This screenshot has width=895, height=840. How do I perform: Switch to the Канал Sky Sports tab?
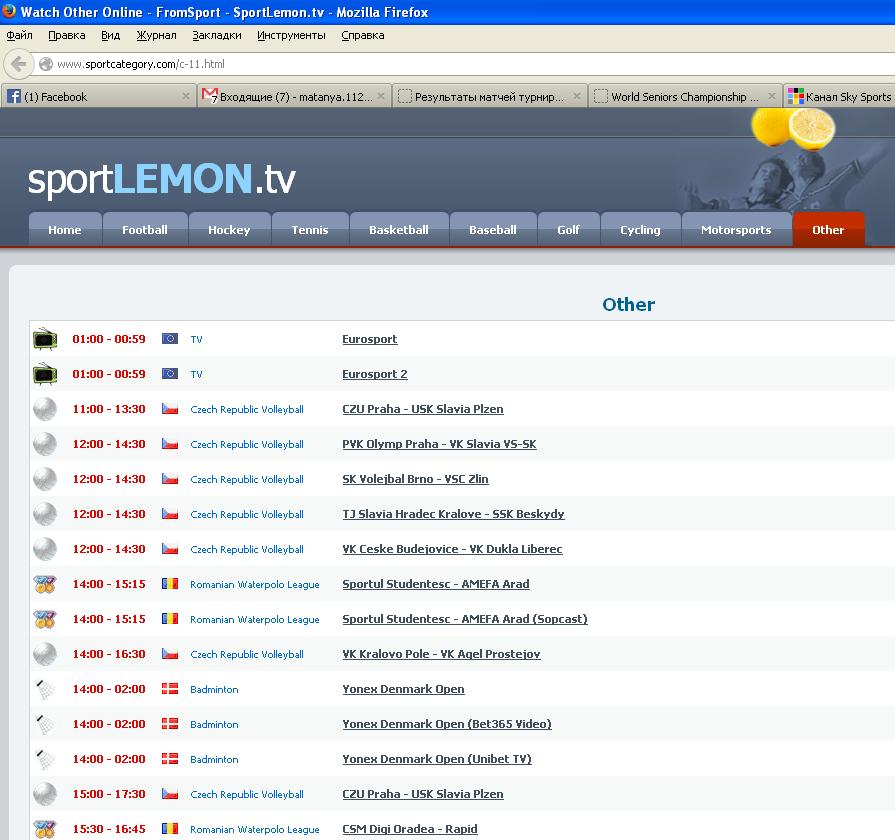[838, 96]
